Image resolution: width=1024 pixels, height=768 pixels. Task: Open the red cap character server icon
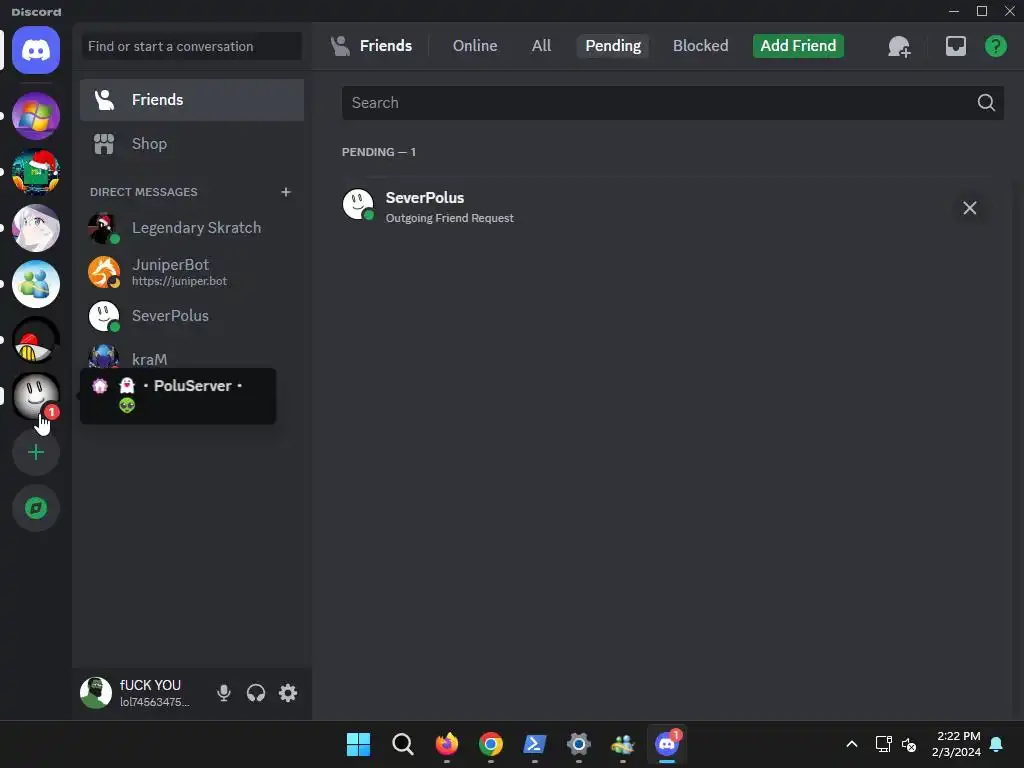coord(36,340)
